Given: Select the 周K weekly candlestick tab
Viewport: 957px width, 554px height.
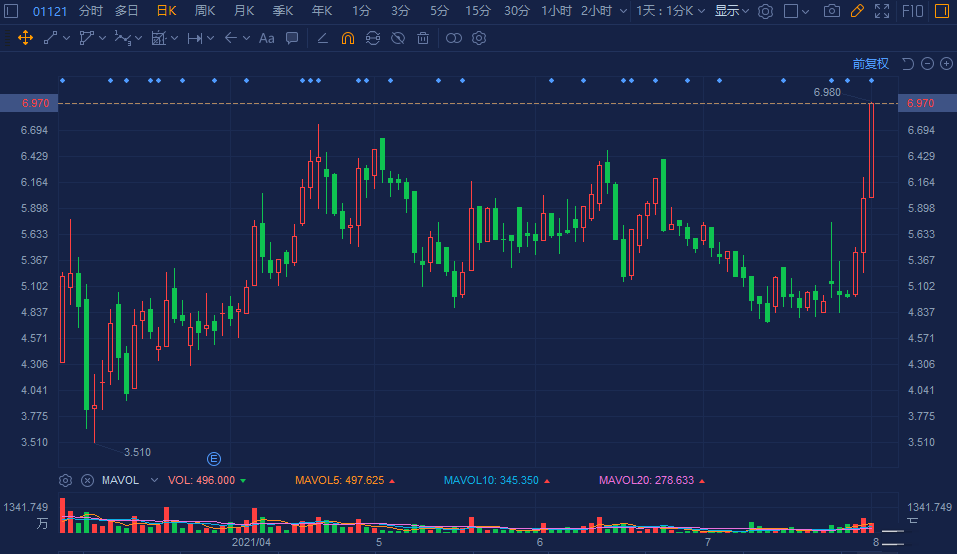Looking at the screenshot, I should pyautogui.click(x=205, y=11).
